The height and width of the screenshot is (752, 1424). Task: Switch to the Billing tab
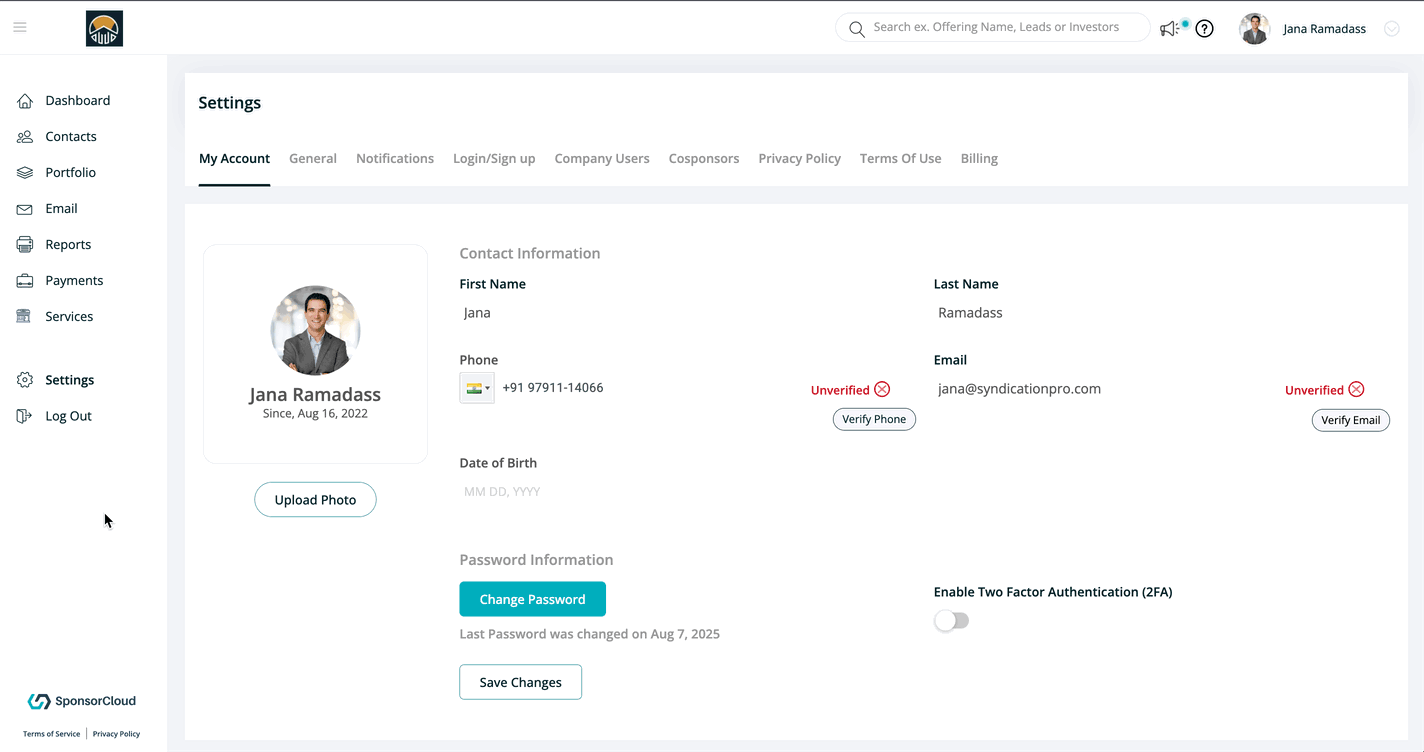(979, 158)
